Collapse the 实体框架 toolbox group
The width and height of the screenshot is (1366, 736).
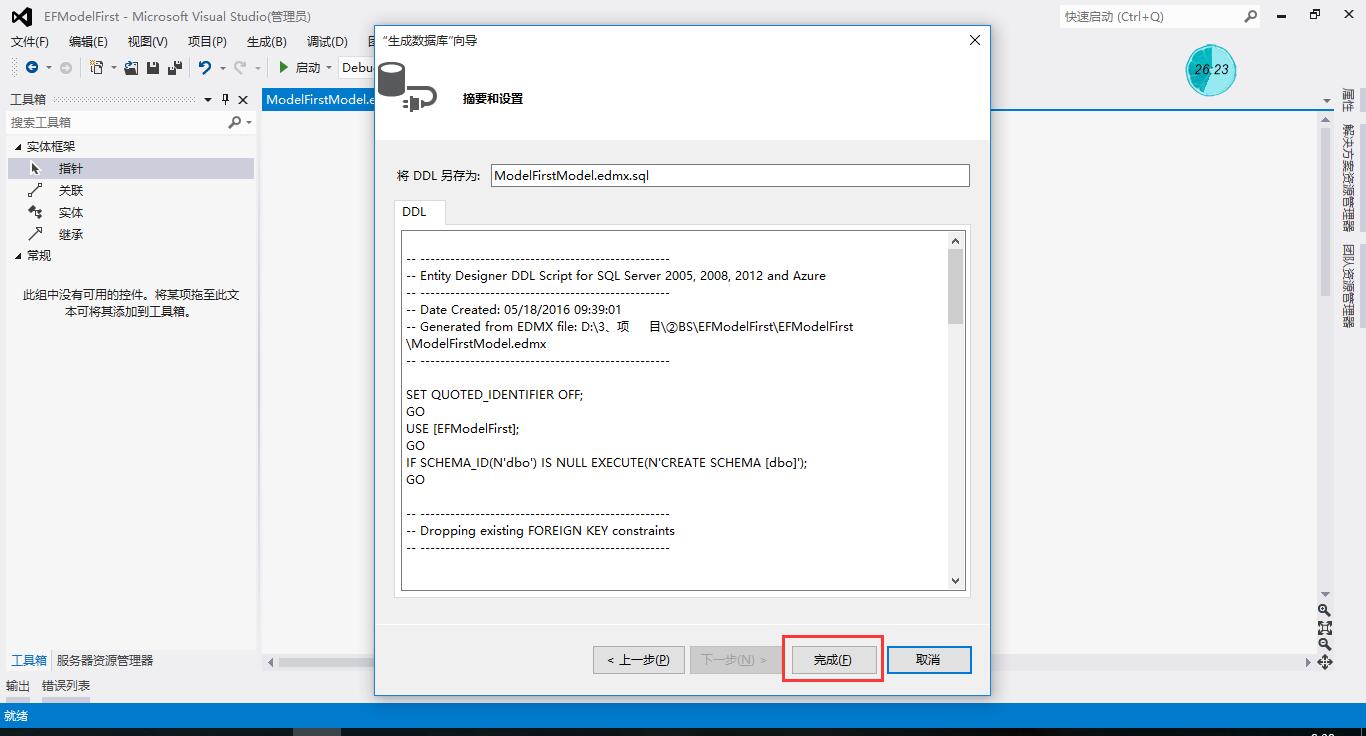click(x=17, y=146)
